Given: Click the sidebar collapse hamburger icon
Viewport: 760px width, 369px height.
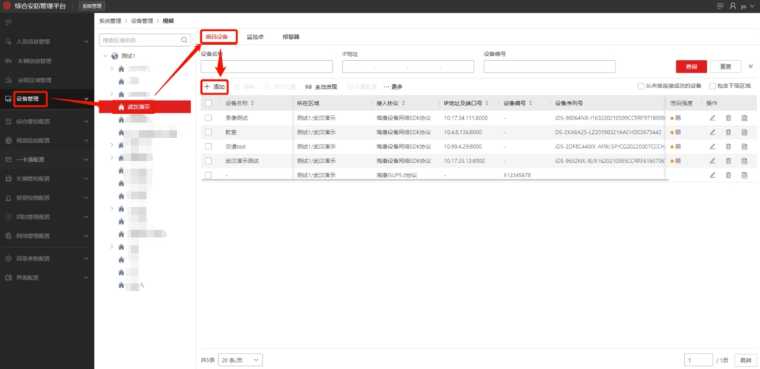Looking at the screenshot, I should pos(8,22).
